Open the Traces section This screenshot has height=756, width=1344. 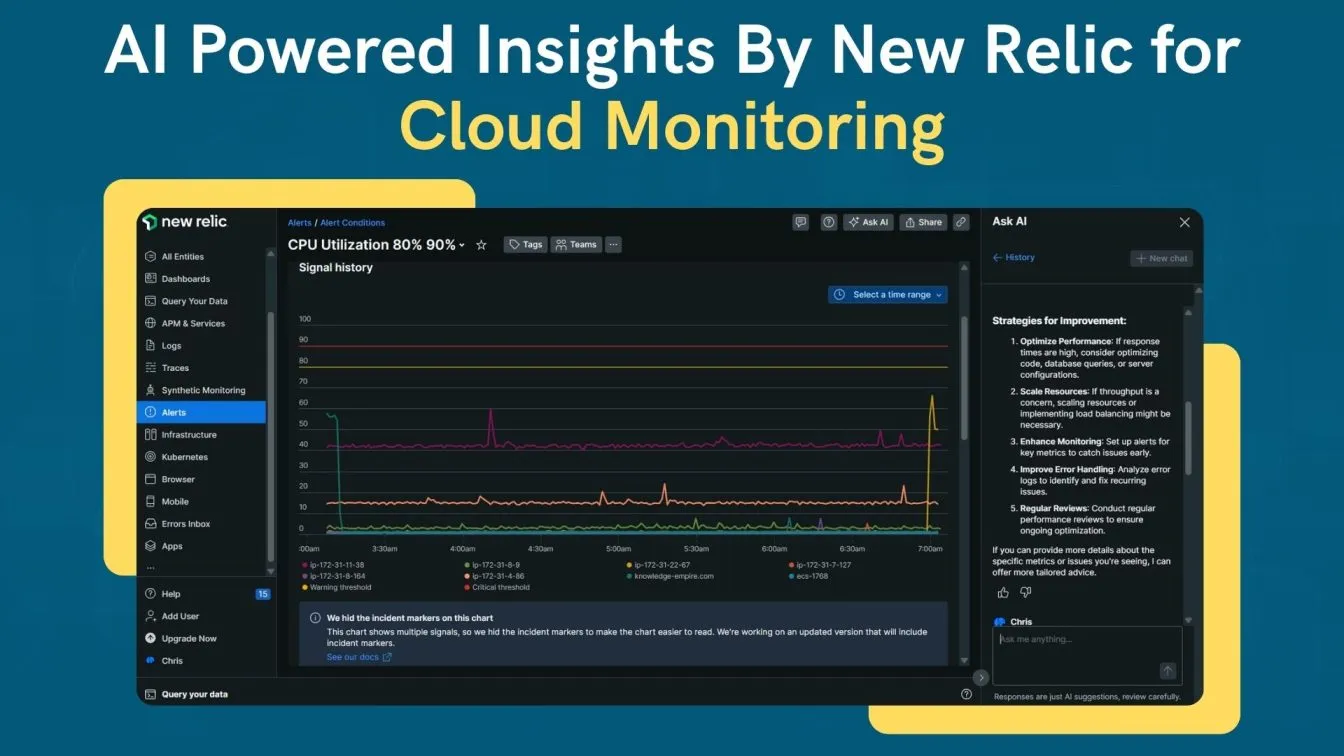[167, 368]
